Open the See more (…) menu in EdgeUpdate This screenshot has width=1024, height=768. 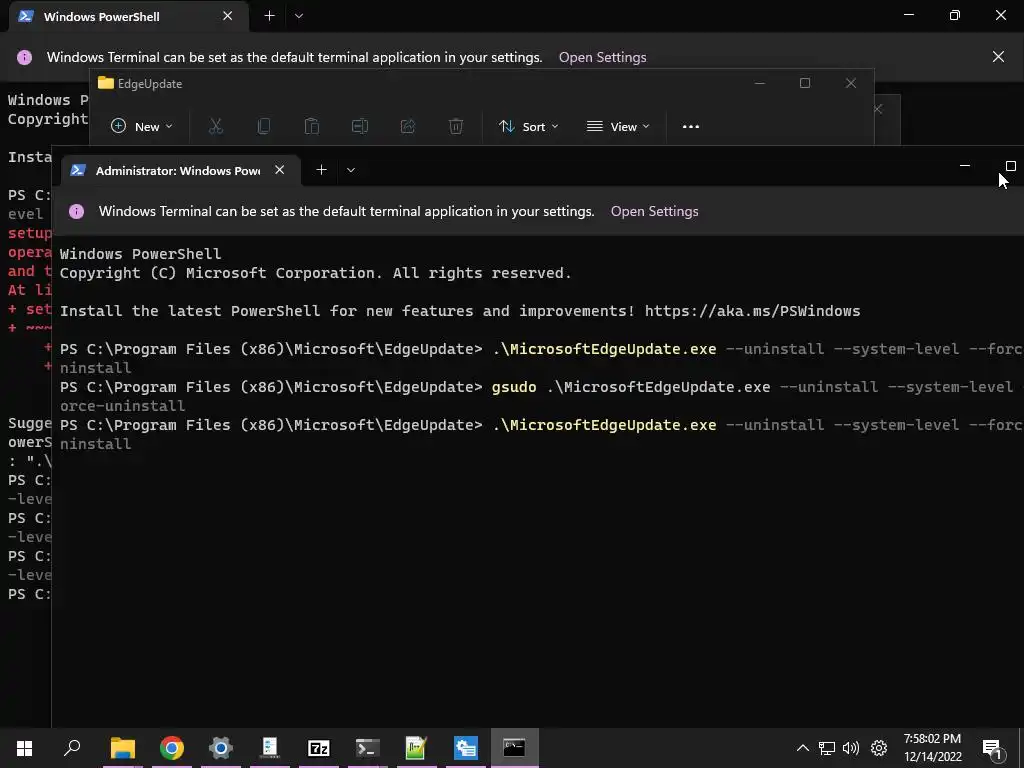pyautogui.click(x=690, y=127)
